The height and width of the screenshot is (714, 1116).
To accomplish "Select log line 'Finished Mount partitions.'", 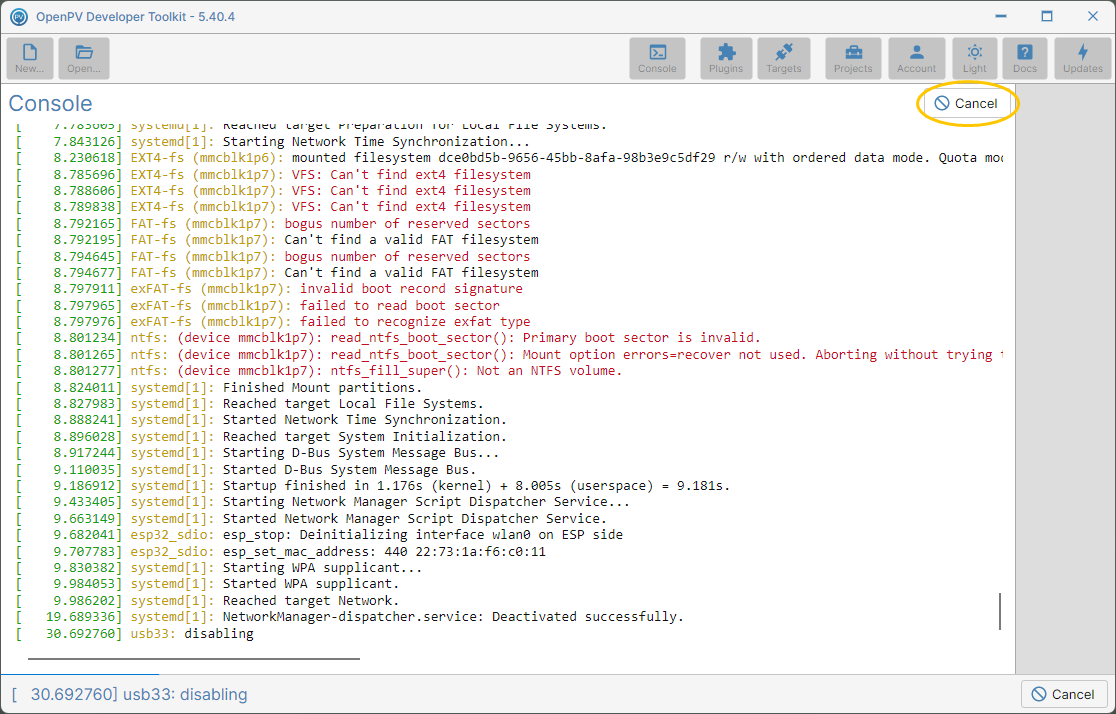I will tap(219, 388).
